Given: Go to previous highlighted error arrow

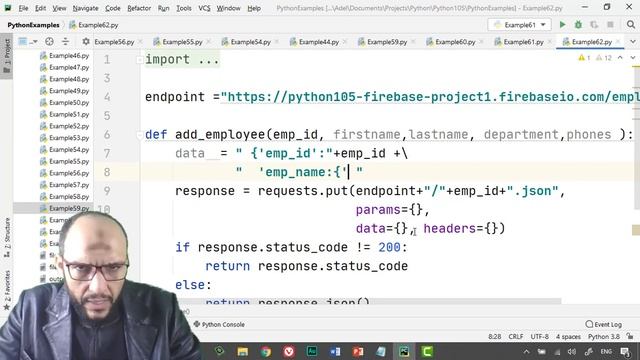Looking at the screenshot, I should [620, 58].
